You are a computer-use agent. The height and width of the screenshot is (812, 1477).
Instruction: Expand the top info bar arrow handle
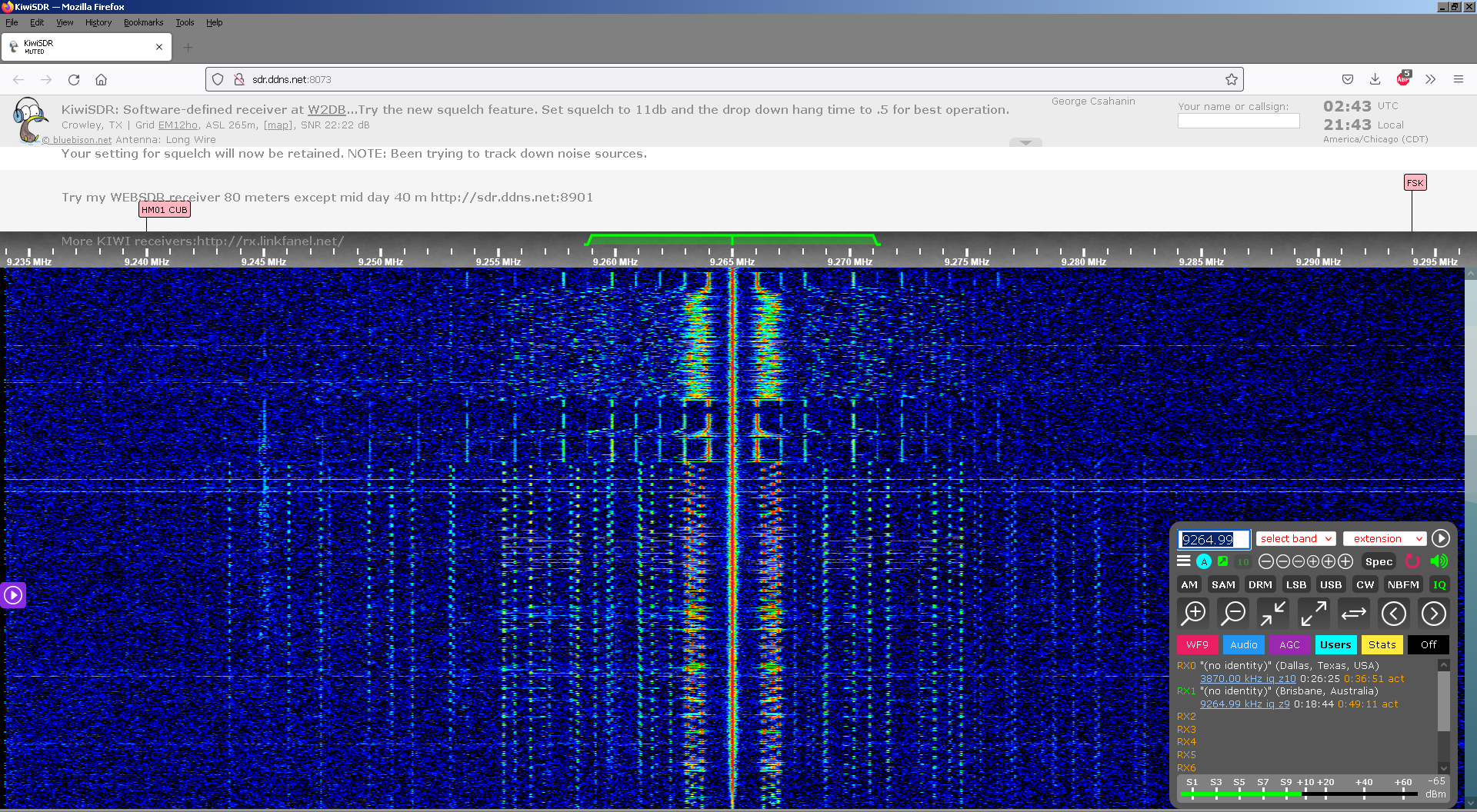click(x=1025, y=142)
